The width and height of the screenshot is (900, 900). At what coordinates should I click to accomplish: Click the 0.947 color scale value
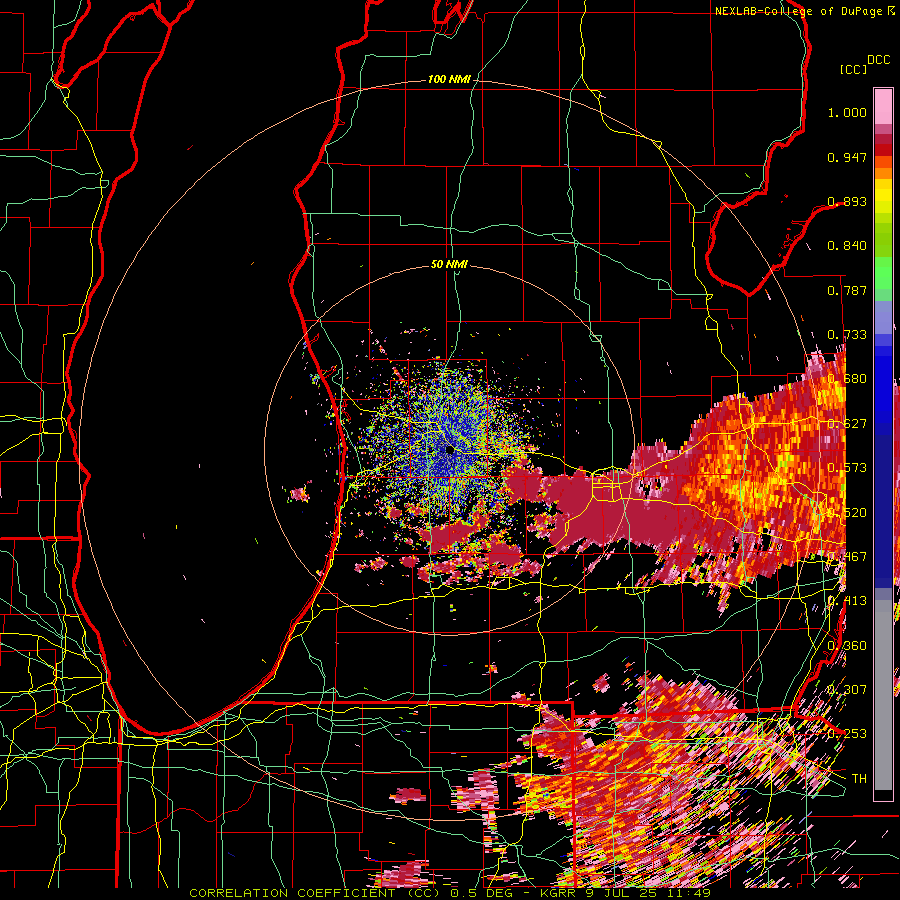point(847,157)
